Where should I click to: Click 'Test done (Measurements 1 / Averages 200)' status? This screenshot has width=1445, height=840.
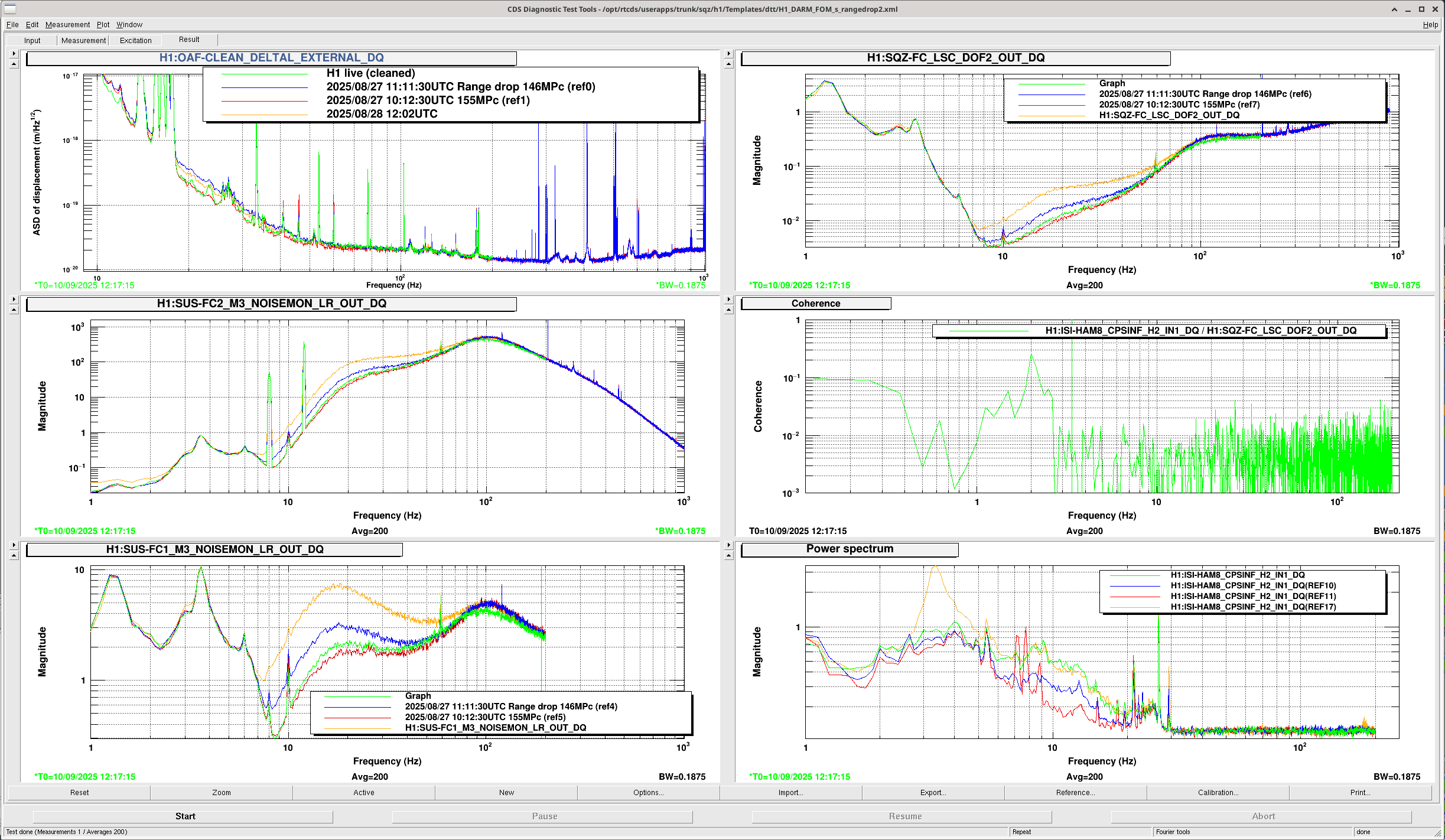click(67, 832)
